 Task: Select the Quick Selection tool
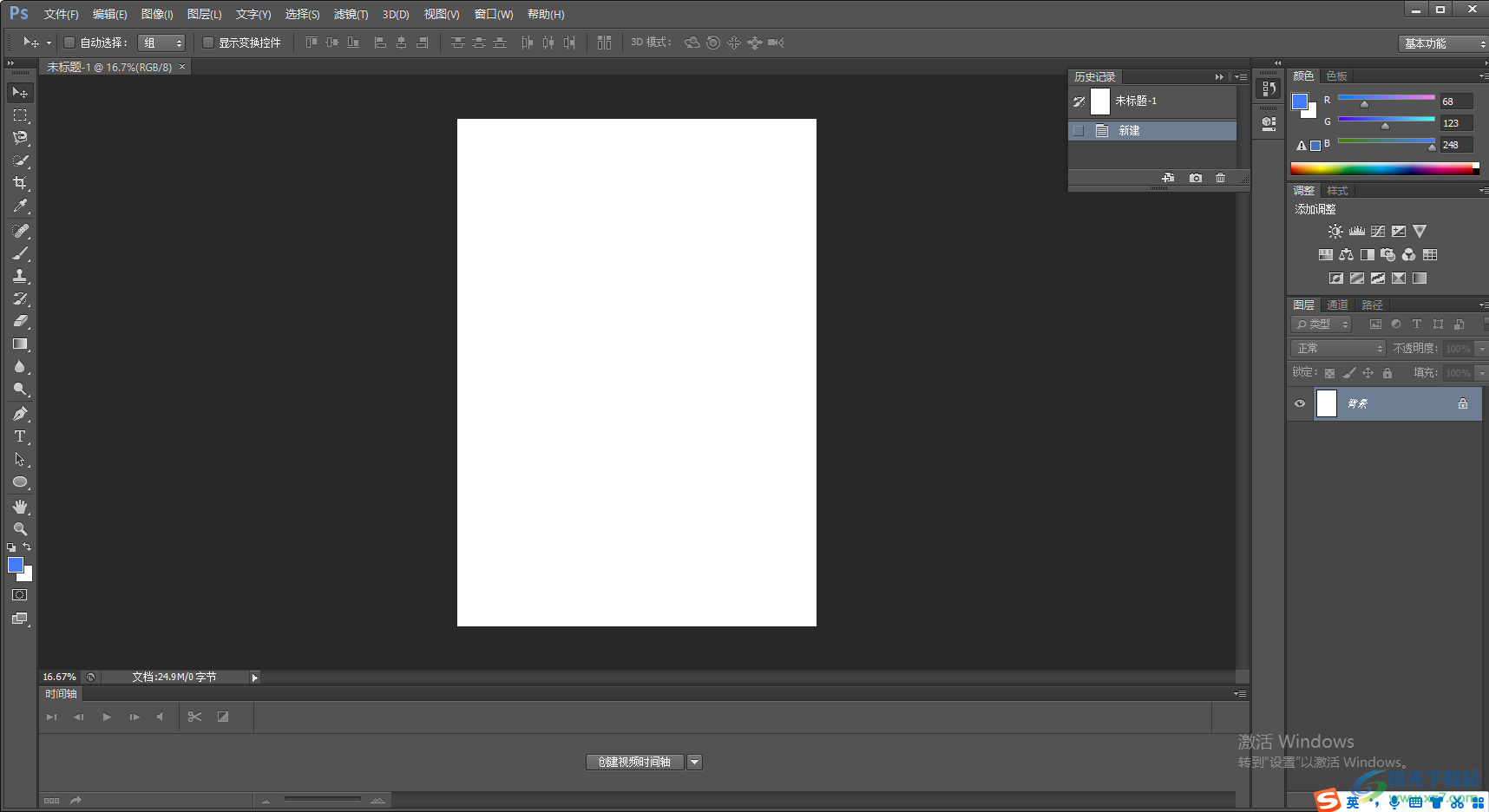click(20, 160)
